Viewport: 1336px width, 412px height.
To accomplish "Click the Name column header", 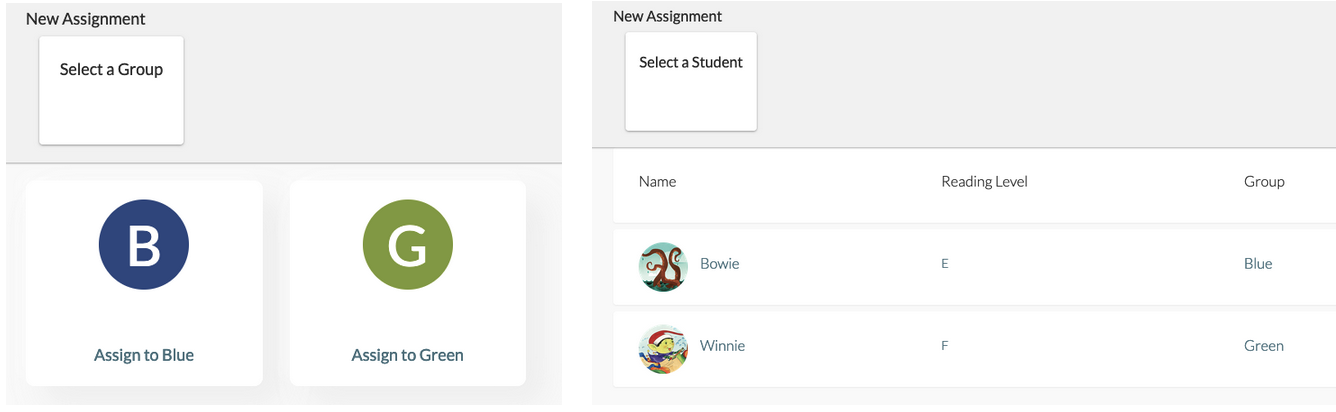I will (x=657, y=181).
